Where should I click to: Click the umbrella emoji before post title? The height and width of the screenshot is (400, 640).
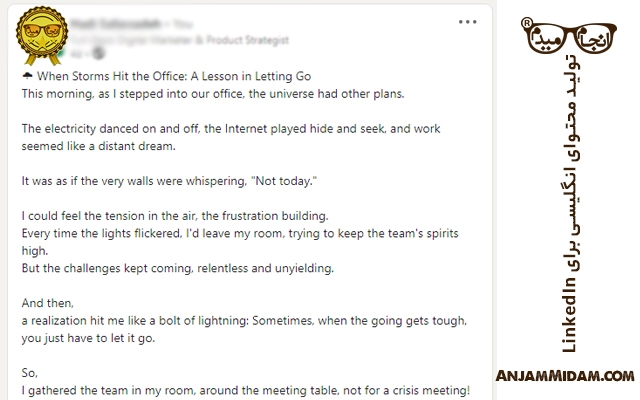point(27,76)
